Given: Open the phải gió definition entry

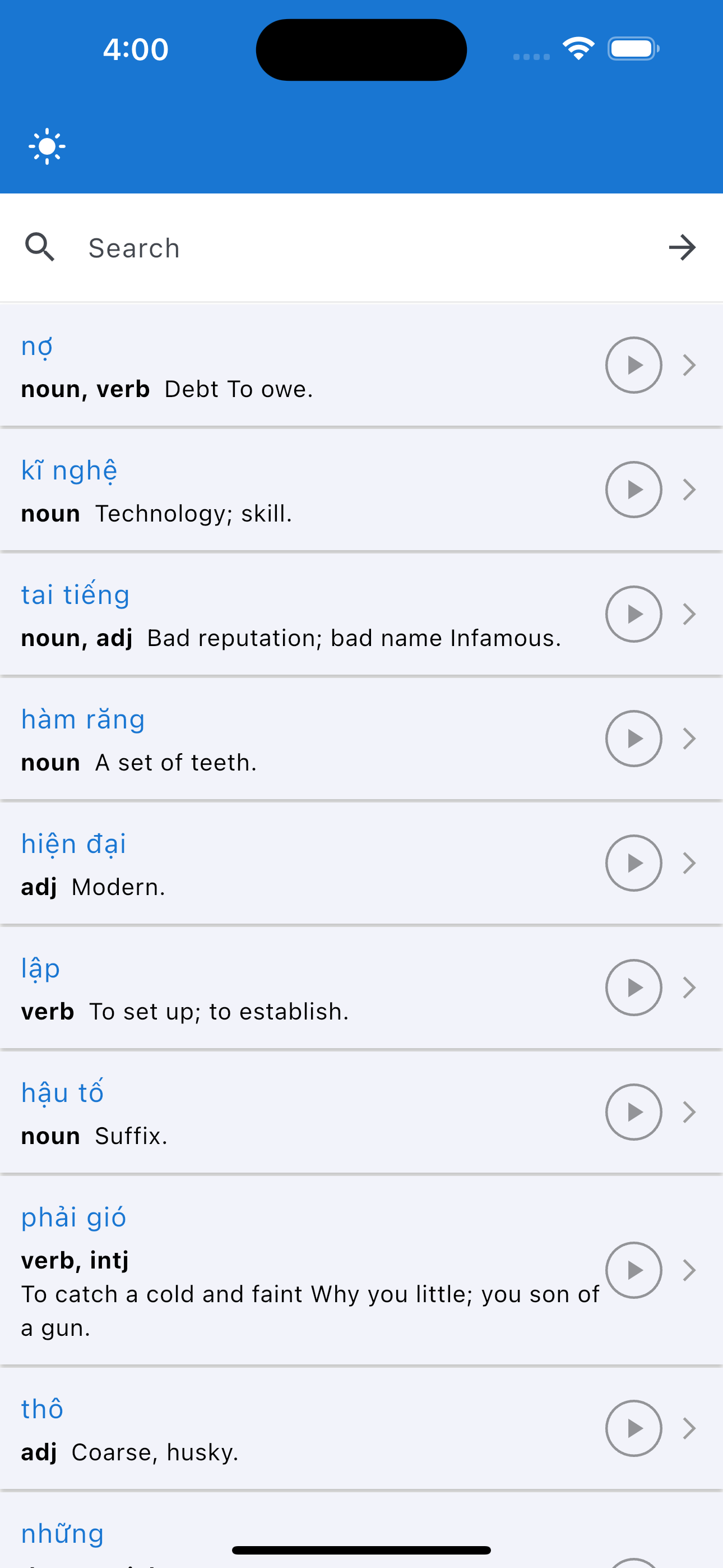Looking at the screenshot, I should pyautogui.click(x=361, y=1270).
